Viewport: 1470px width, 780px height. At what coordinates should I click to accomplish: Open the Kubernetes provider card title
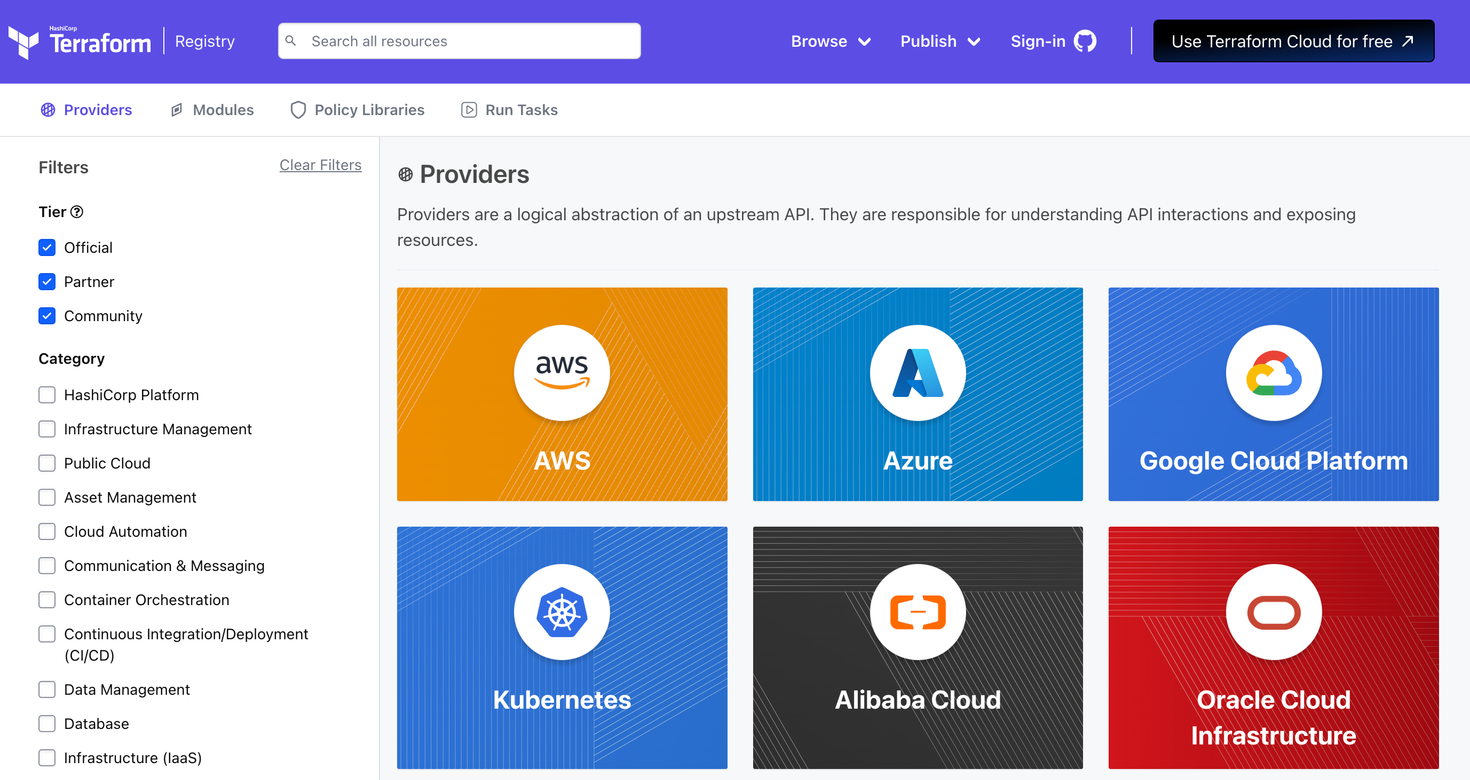[562, 700]
